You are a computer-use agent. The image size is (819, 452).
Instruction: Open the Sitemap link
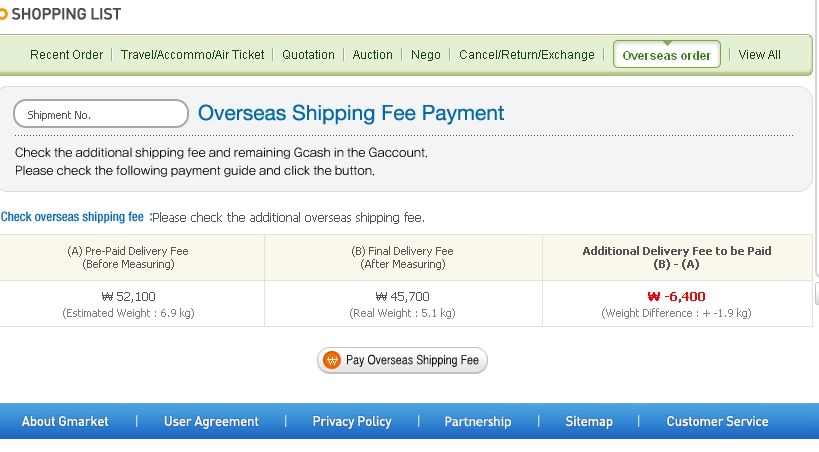589,422
